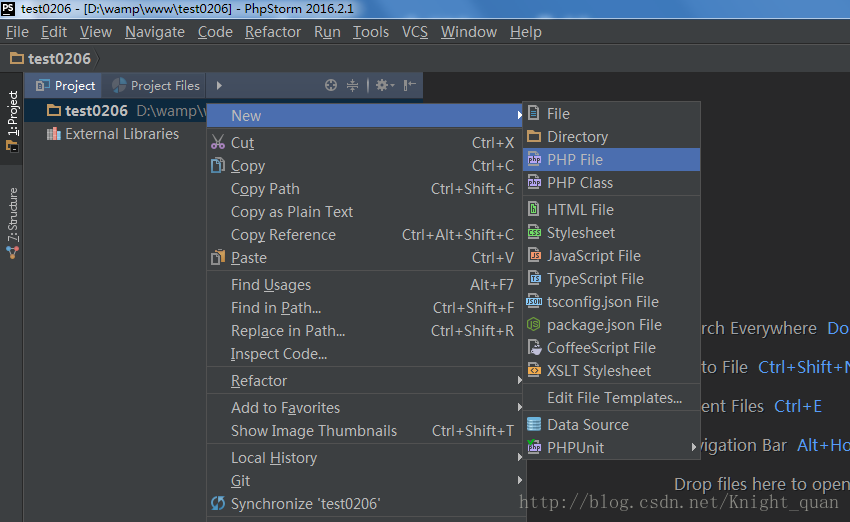Expand the Git submenu arrow
Viewport: 850px width, 522px height.
coord(519,480)
